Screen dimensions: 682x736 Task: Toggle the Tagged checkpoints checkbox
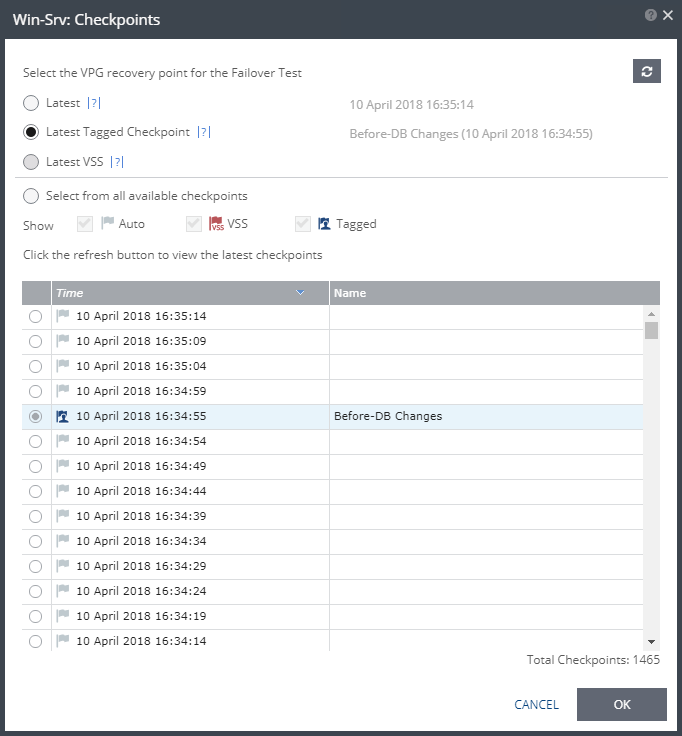(x=302, y=224)
